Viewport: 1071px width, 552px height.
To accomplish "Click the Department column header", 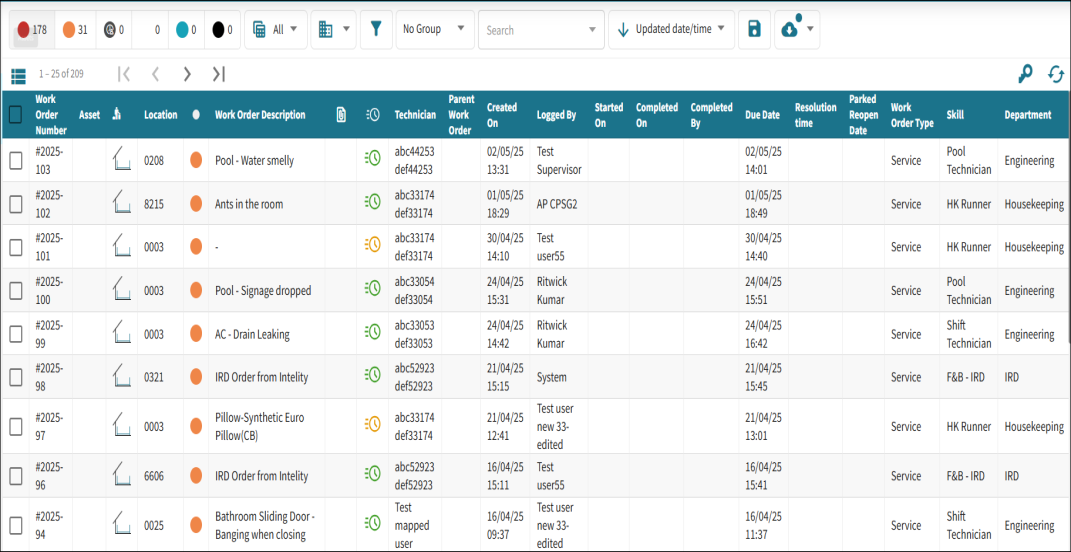I will [x=1027, y=115].
